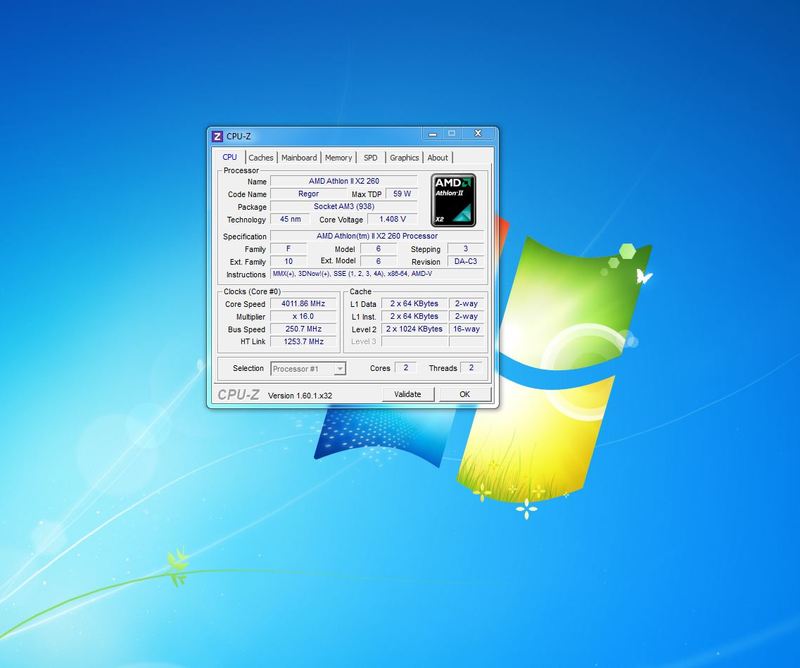Switch to the CPU tab
The width and height of the screenshot is (800, 668).
(230, 157)
